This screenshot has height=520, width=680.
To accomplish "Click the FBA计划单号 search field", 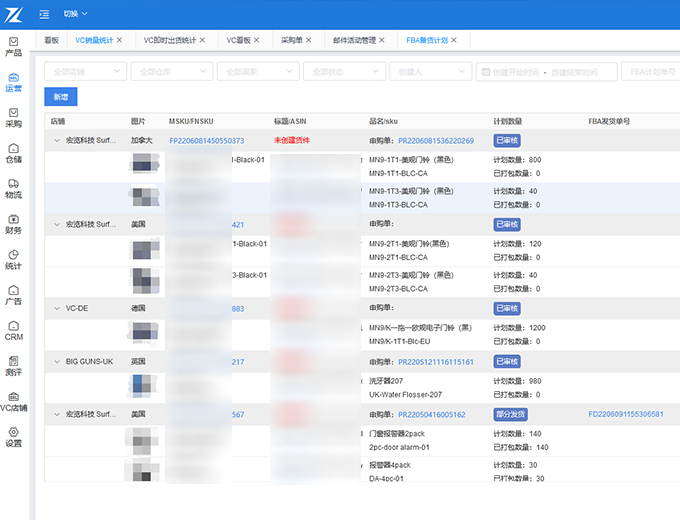I will point(651,72).
